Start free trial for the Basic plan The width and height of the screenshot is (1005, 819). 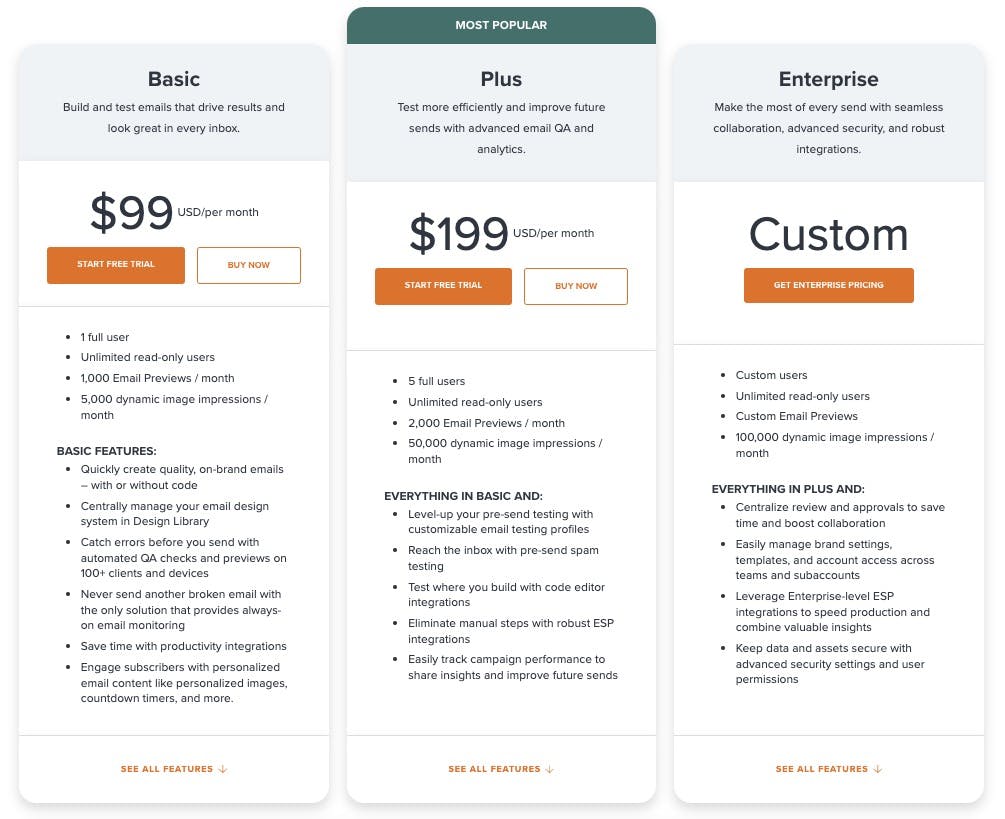pos(116,265)
